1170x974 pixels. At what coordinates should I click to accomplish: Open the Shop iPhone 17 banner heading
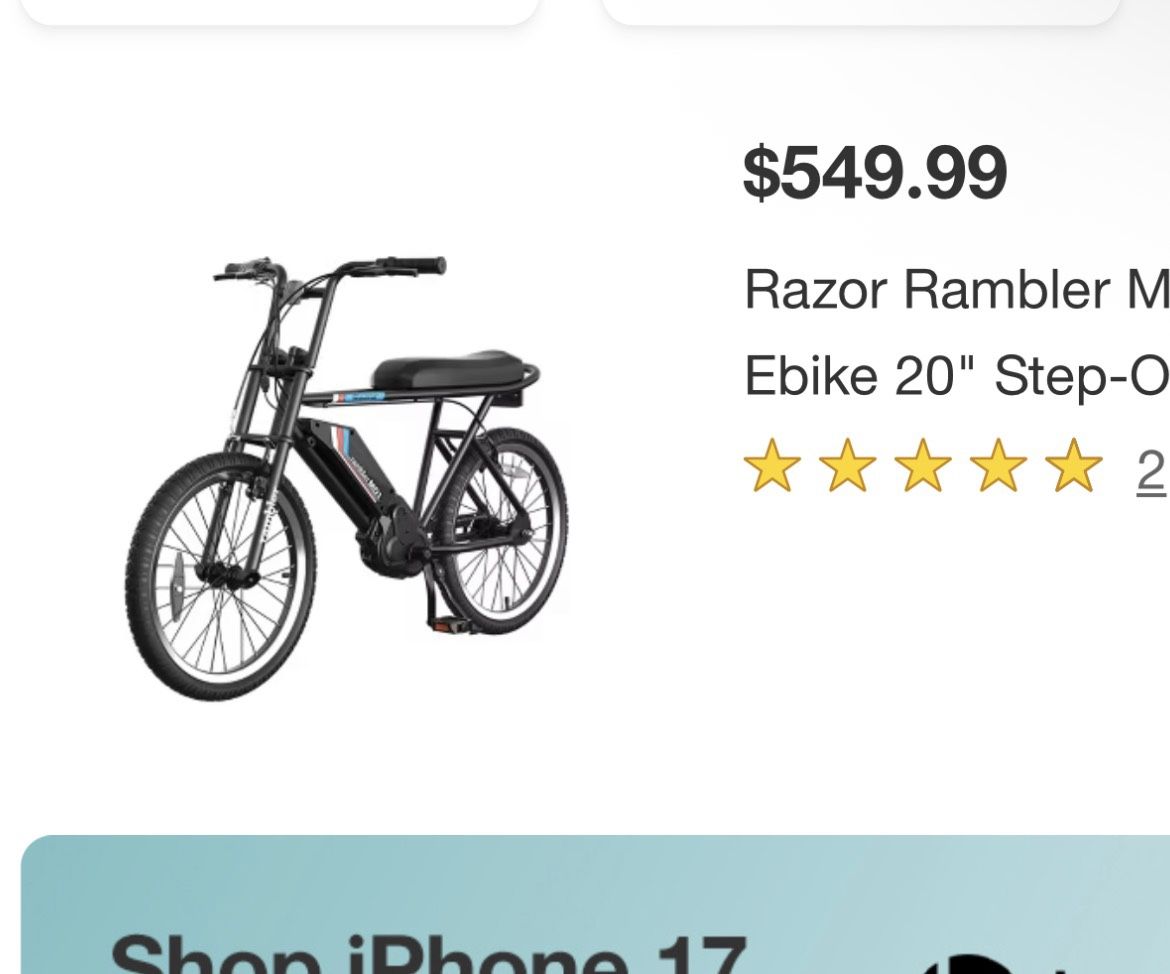coord(428,954)
